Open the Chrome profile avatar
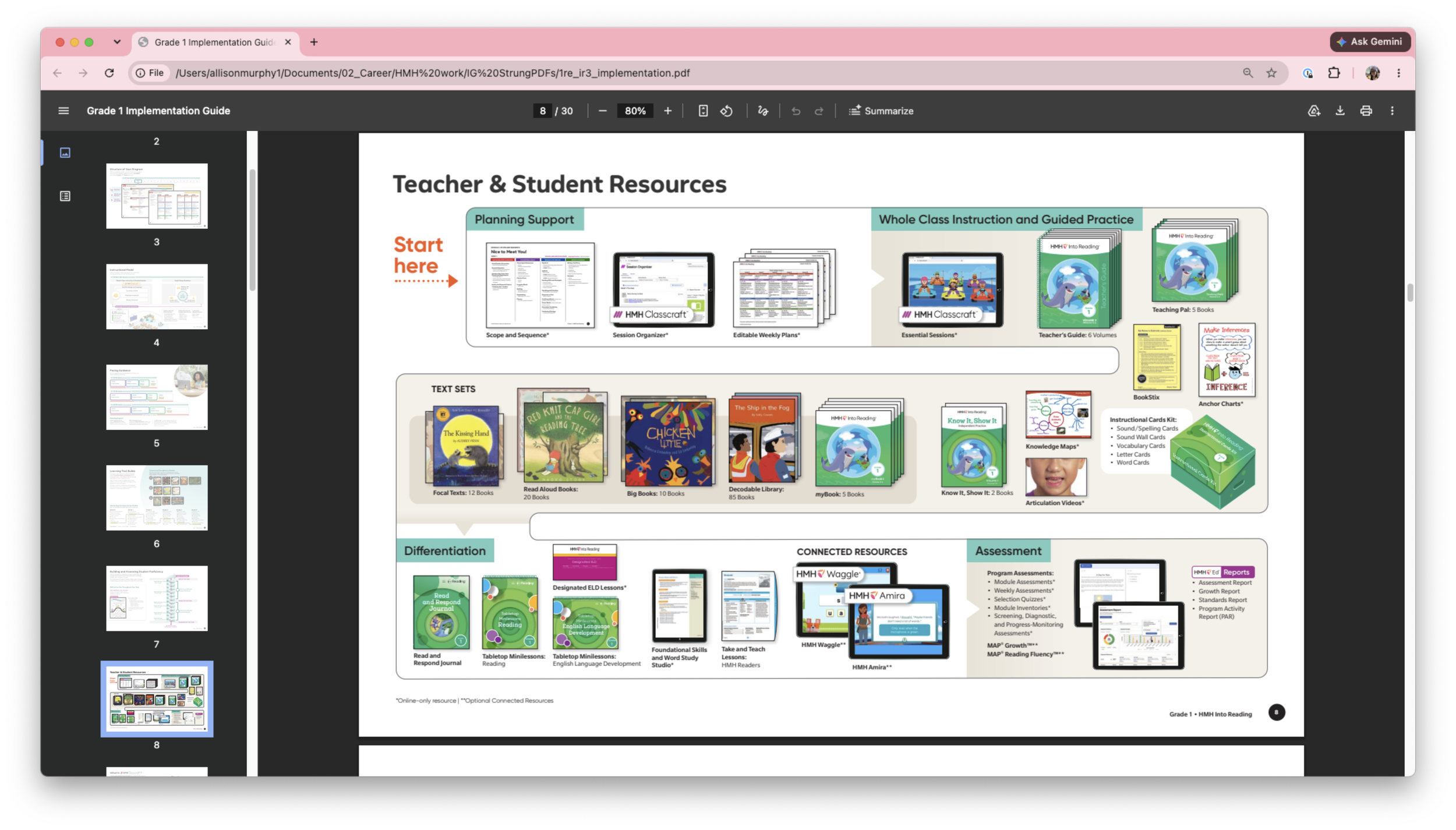 (x=1372, y=73)
